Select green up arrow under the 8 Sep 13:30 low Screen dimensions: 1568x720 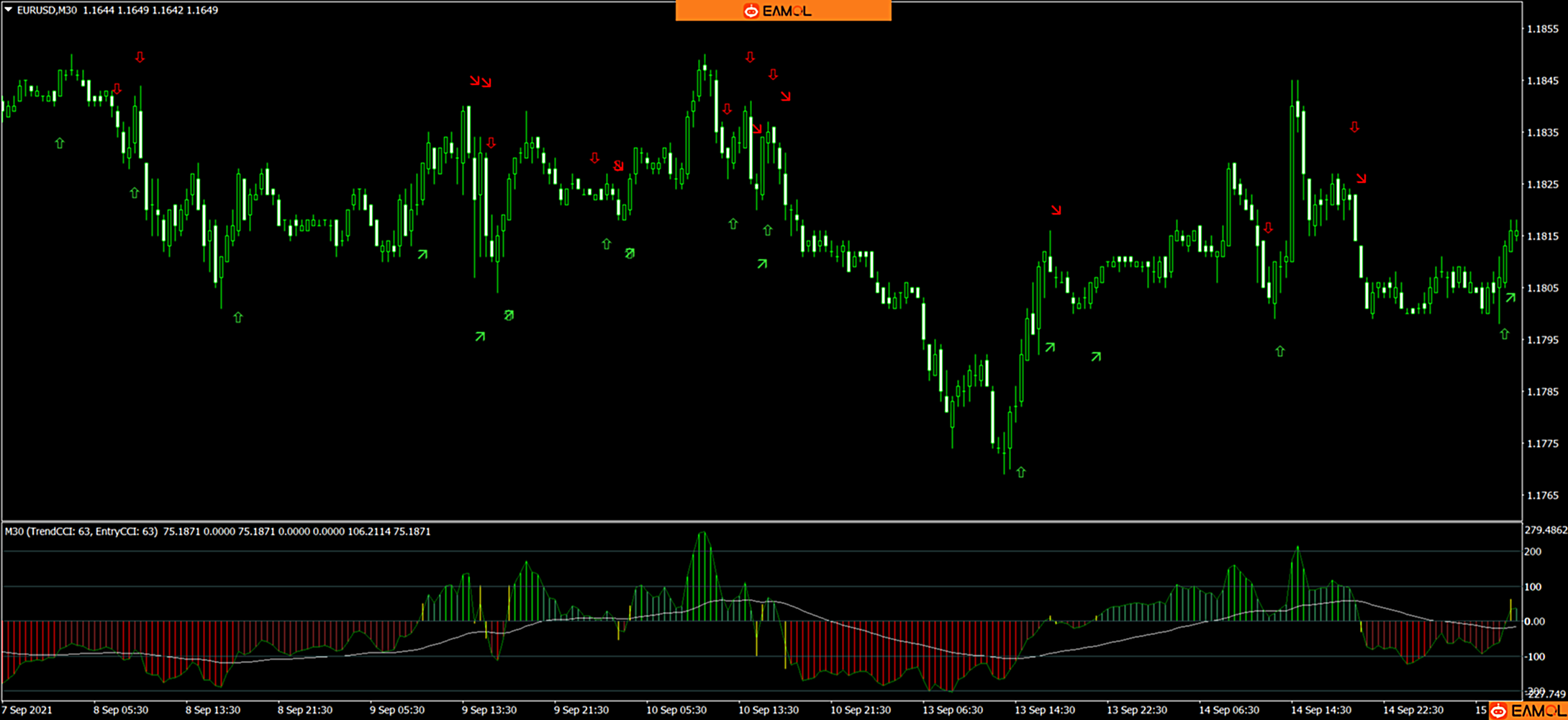(x=238, y=317)
